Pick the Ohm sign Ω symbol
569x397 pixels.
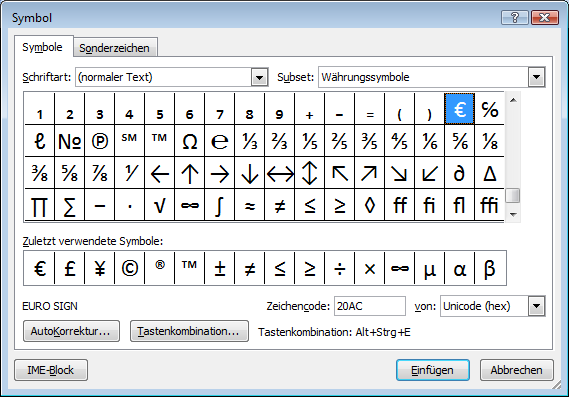[x=189, y=141]
